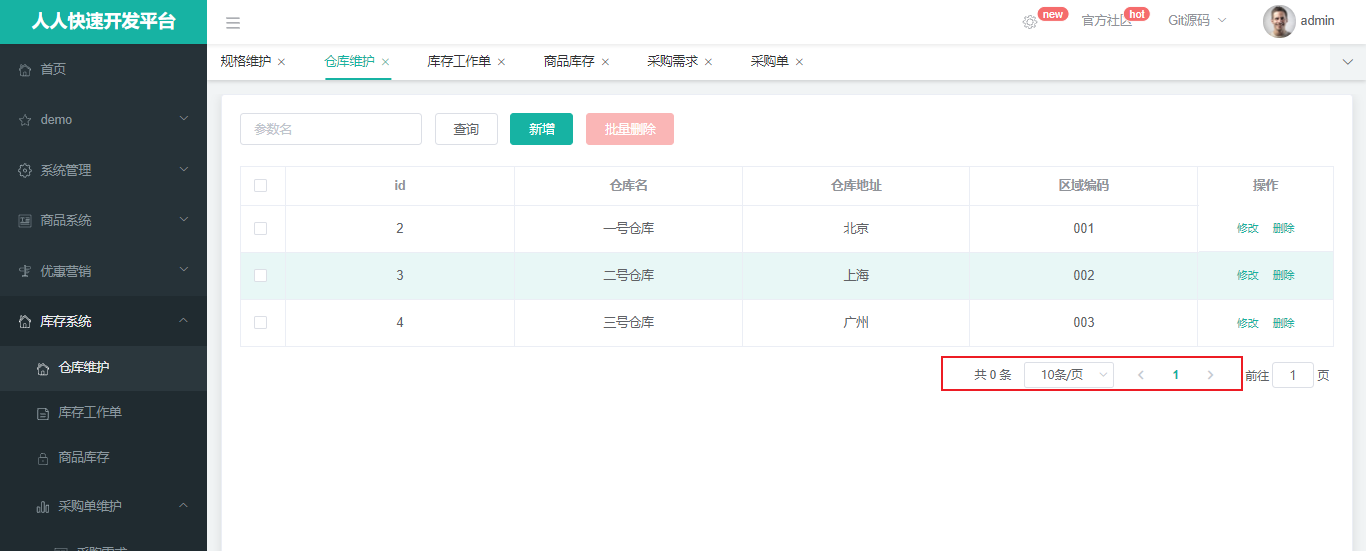Click the 查询 search button

466,129
